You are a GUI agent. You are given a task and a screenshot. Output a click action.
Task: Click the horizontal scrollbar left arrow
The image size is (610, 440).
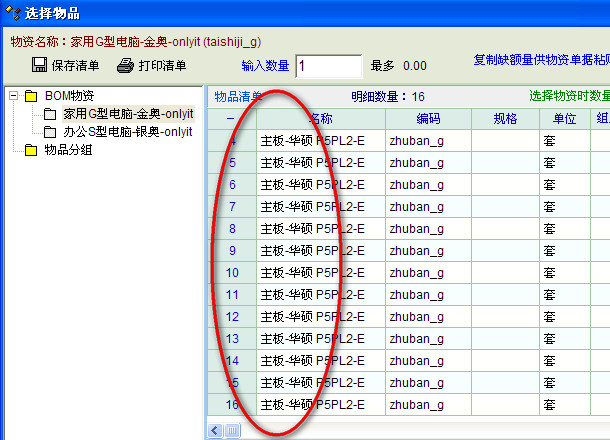point(213,430)
